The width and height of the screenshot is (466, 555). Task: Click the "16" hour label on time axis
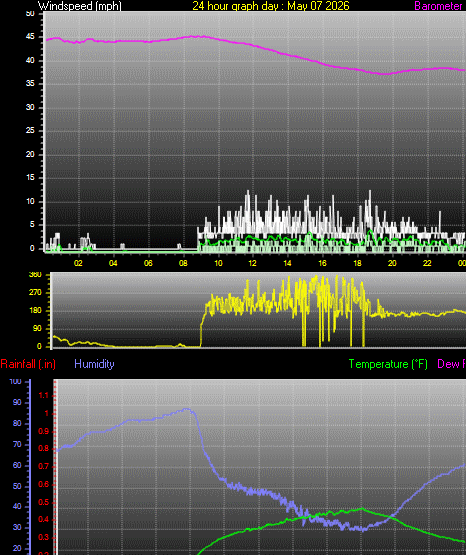point(322,263)
